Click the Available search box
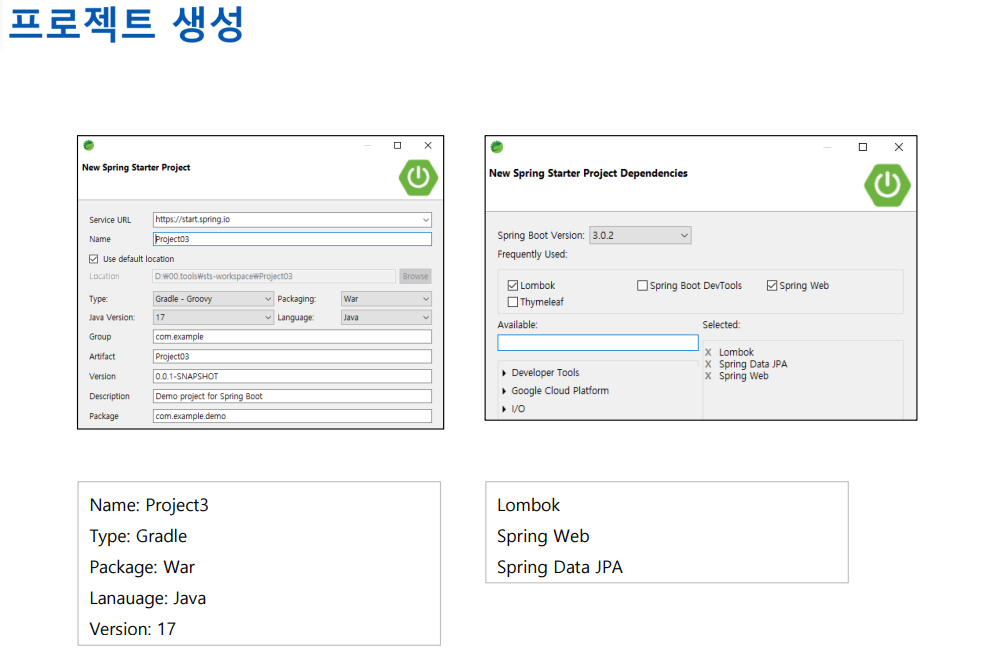Screen dimensions: 987x670 598,343
